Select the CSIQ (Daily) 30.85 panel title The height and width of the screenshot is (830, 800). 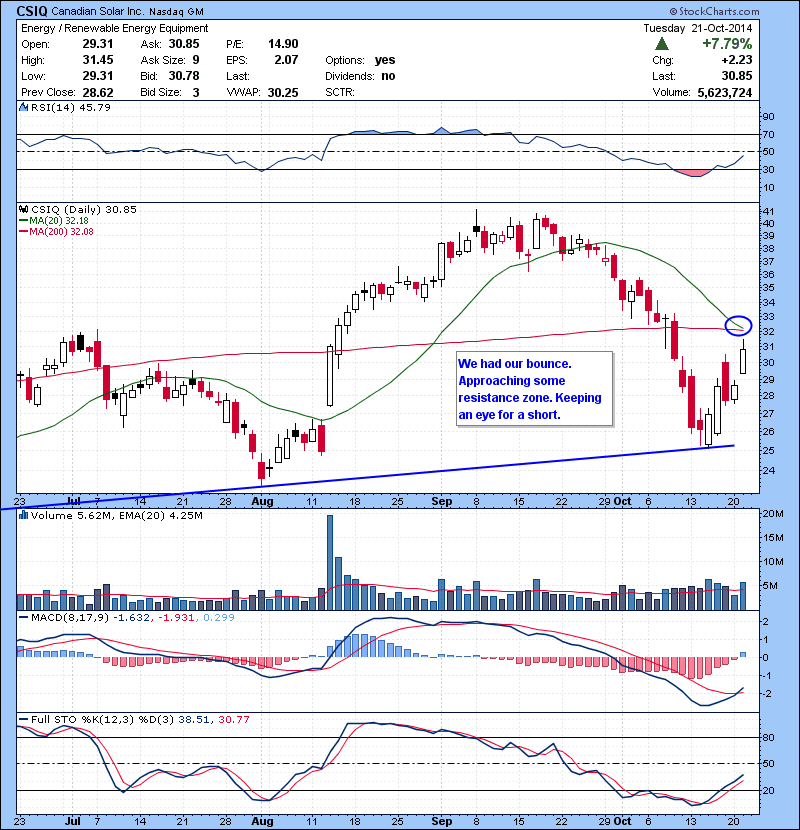[84, 210]
